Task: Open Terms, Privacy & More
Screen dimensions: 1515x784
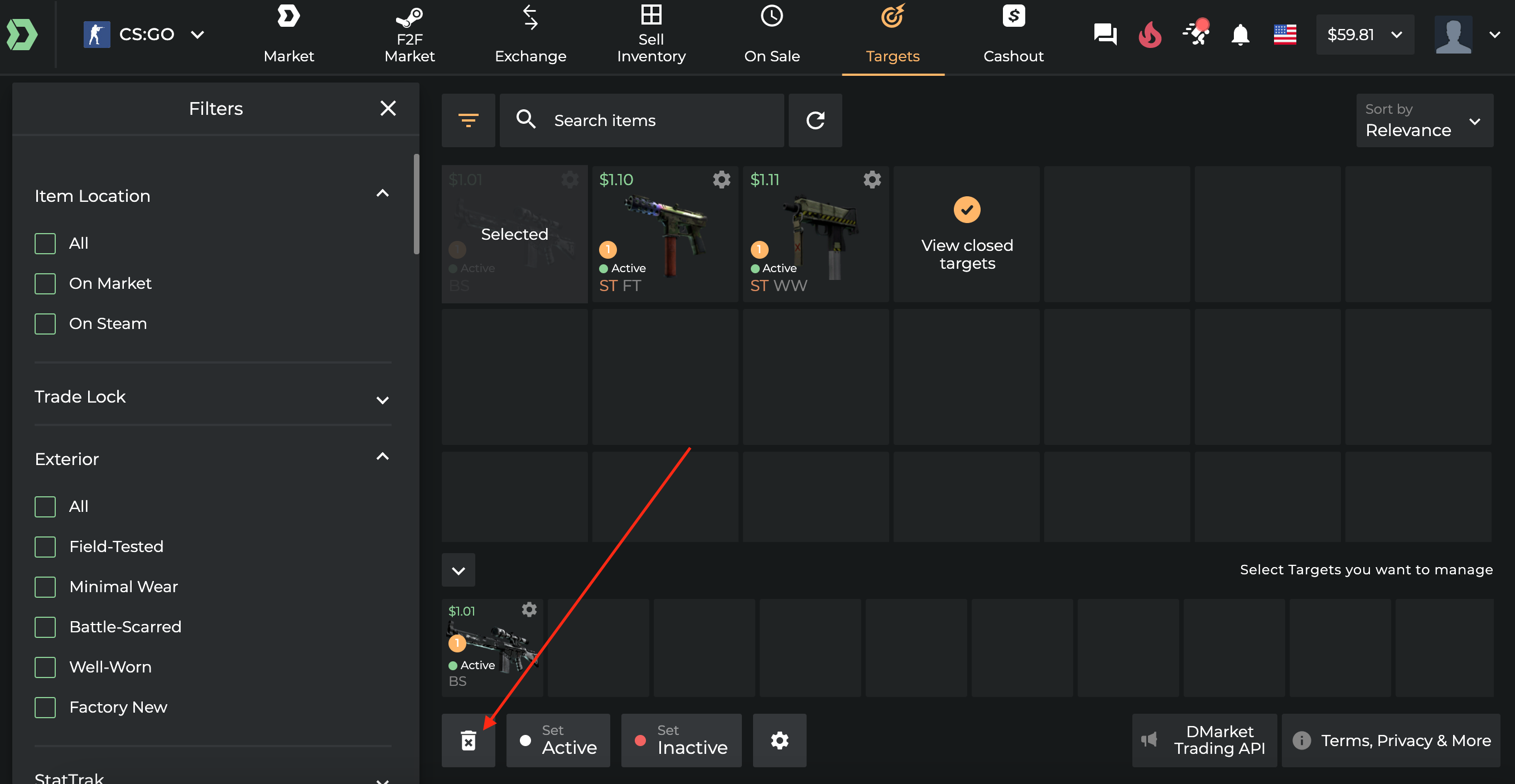Action: [x=1391, y=741]
